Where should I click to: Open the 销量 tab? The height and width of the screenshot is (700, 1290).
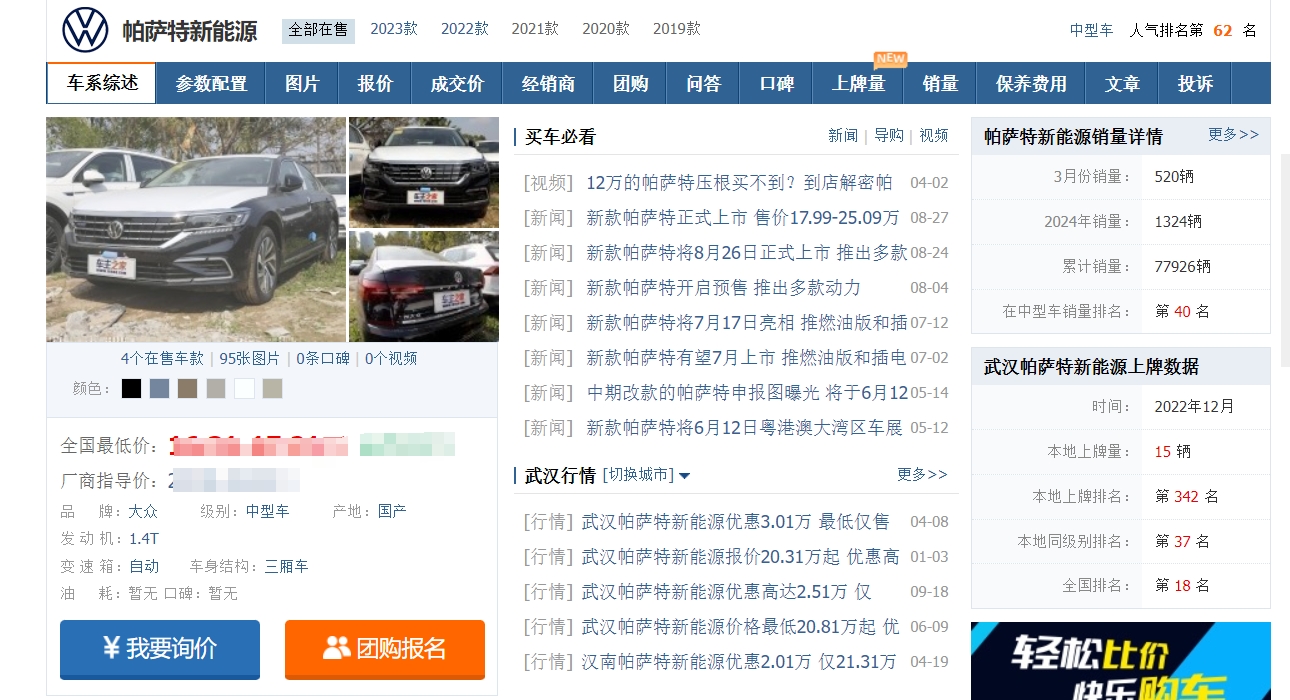pos(940,84)
